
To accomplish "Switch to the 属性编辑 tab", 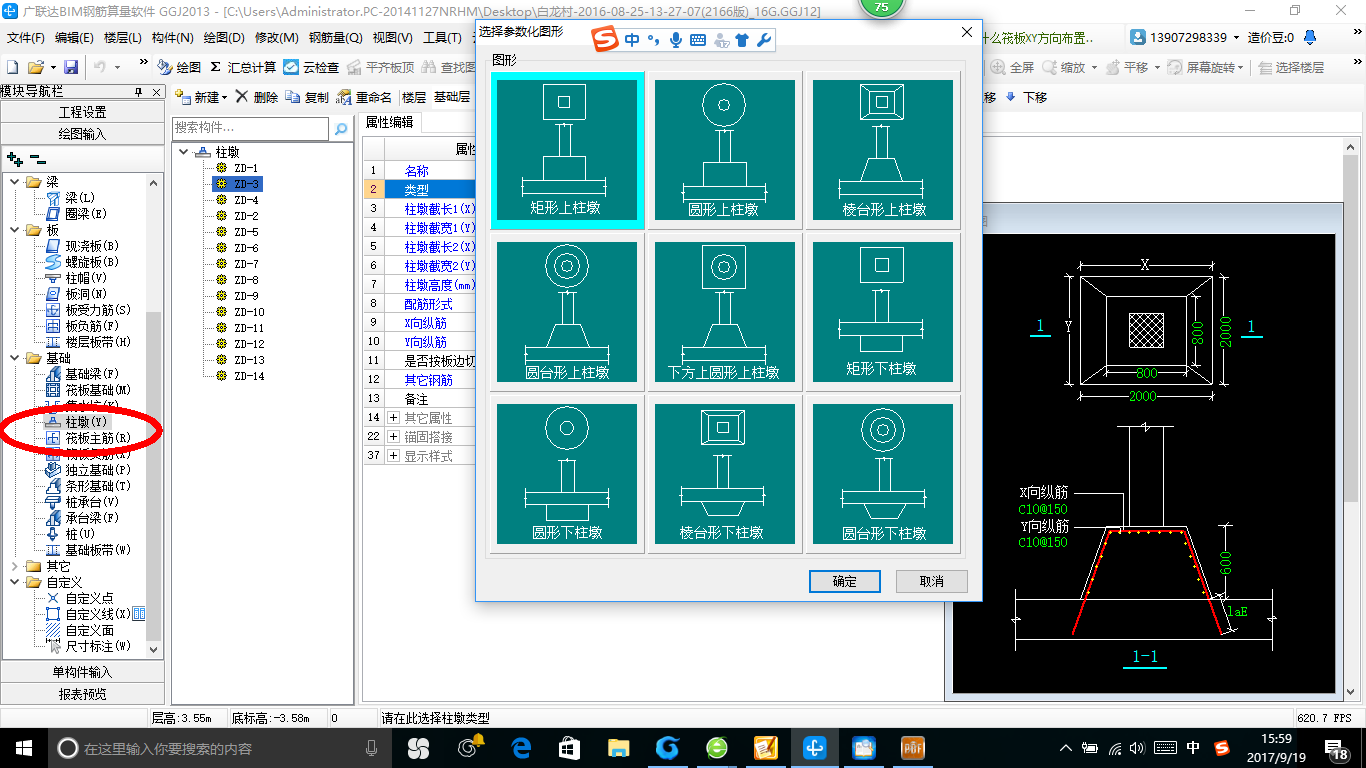I will click(x=390, y=122).
